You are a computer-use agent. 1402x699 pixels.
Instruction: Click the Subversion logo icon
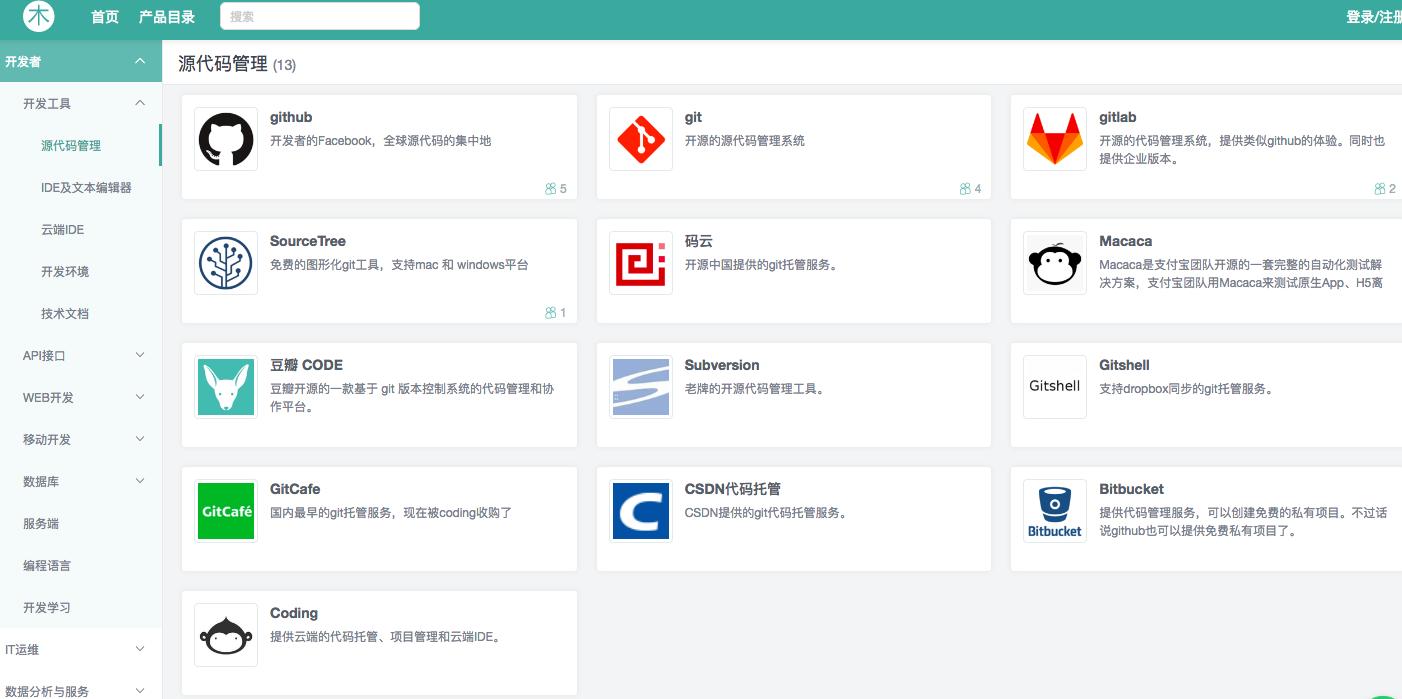coord(640,387)
